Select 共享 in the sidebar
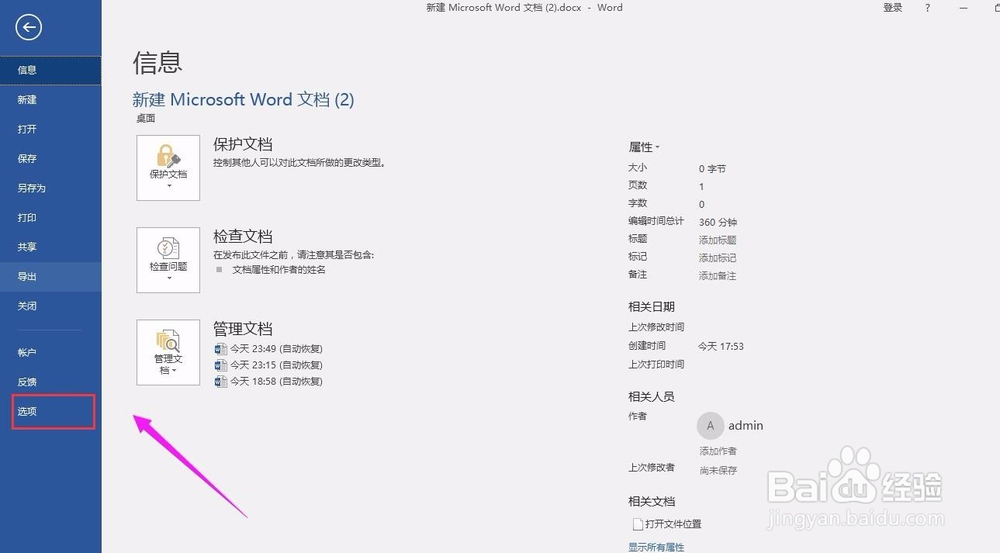This screenshot has height=553, width=1000. [50, 247]
